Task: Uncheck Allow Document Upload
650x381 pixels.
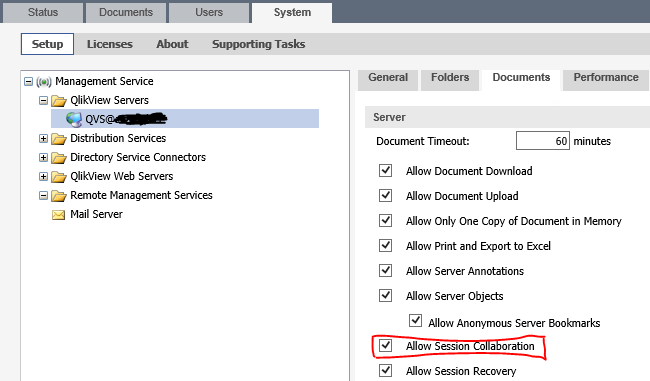Action: (386, 195)
